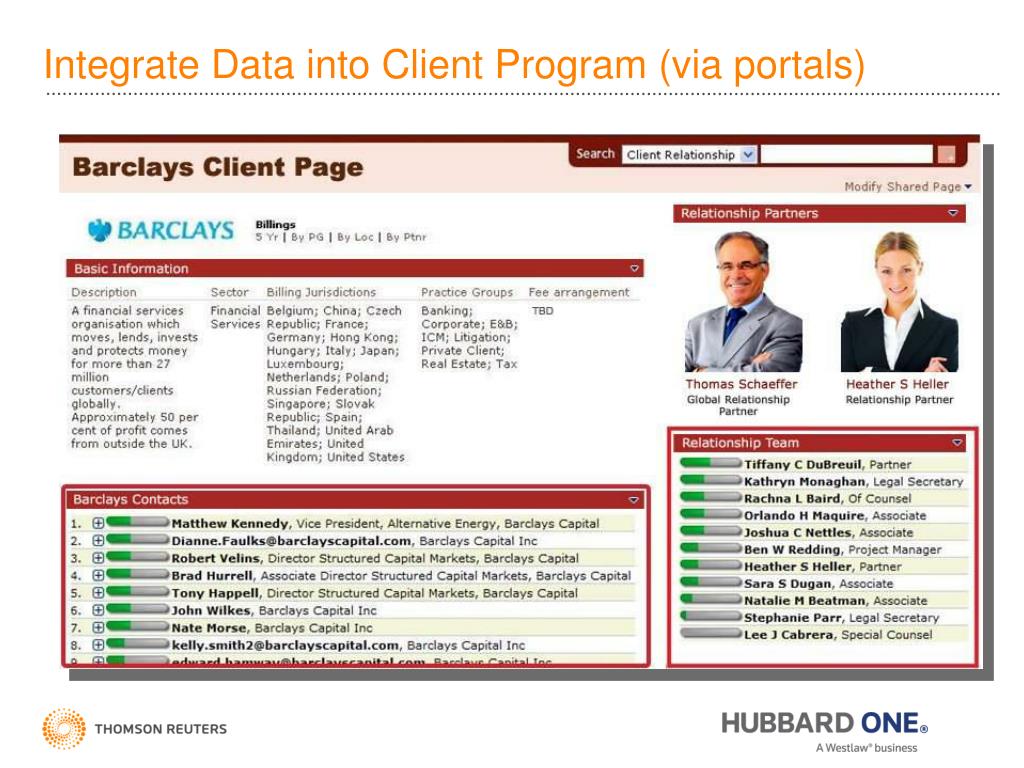Screen dimensions: 1024x768
Task: Select the By PG billings view
Action: 307,237
